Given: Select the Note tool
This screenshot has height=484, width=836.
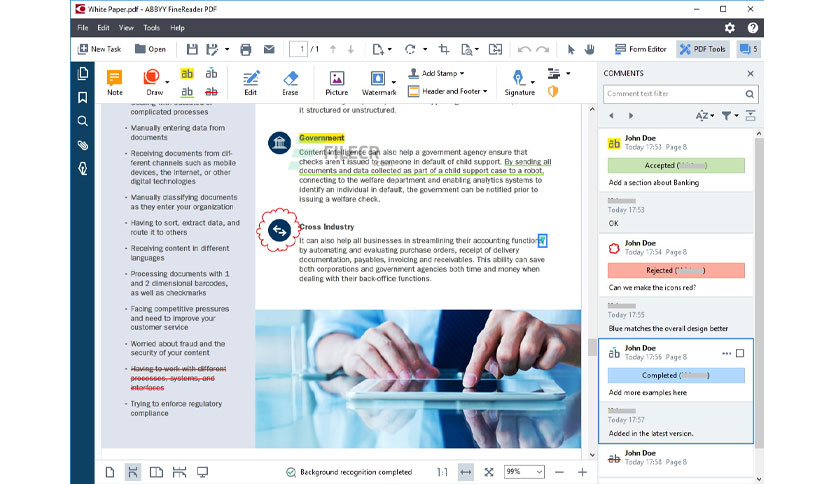Looking at the screenshot, I should (115, 83).
